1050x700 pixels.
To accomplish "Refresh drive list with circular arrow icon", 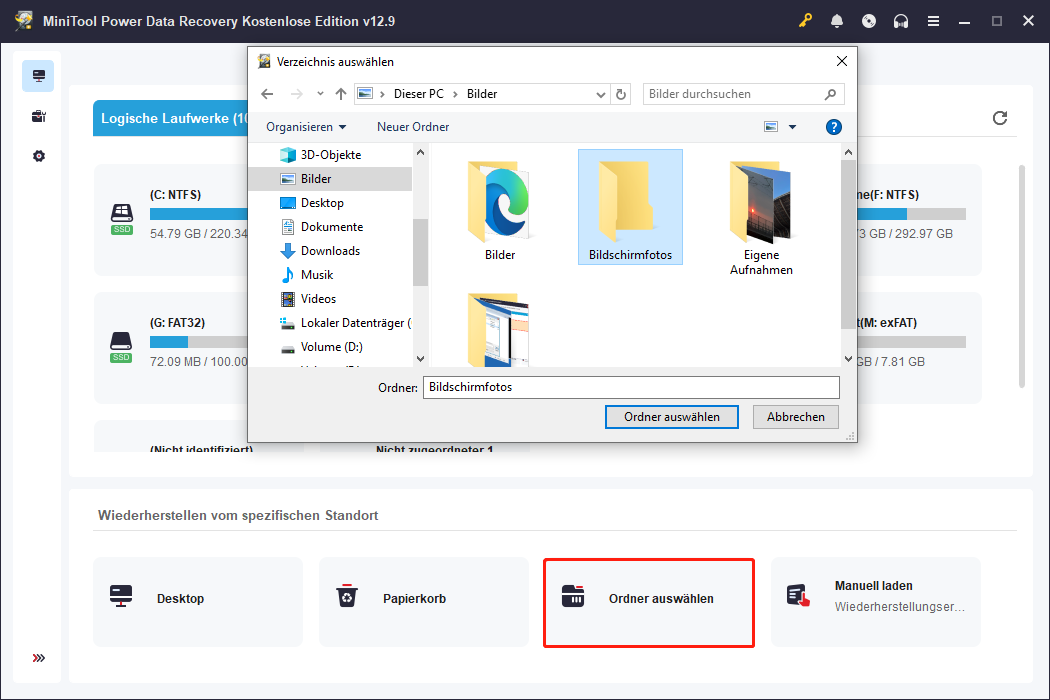I will pyautogui.click(x=1000, y=118).
